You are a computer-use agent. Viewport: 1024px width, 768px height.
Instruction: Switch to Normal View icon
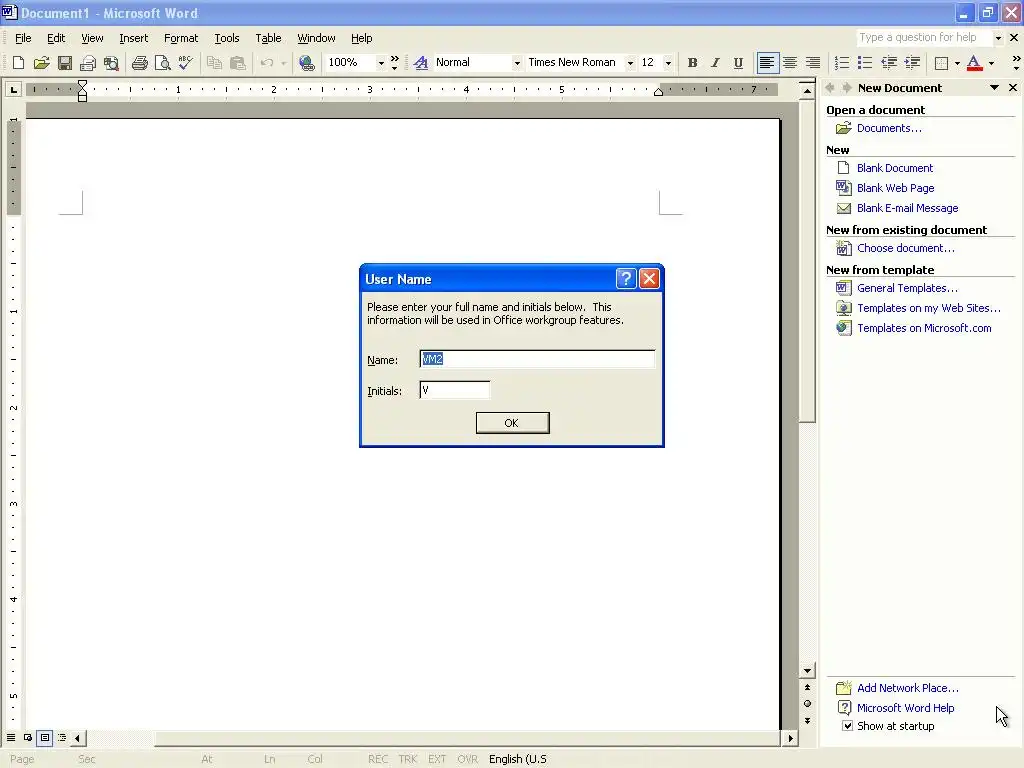pyautogui.click(x=11, y=738)
